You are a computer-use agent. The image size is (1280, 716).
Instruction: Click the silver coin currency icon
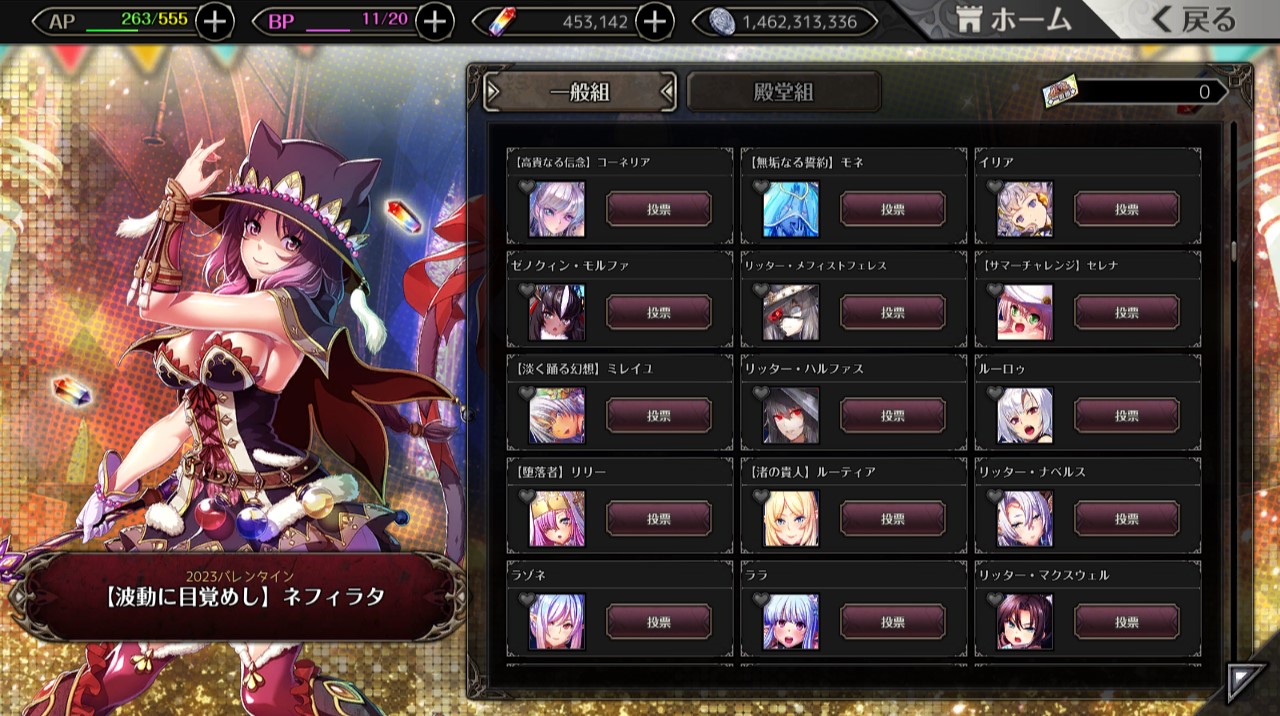(721, 22)
